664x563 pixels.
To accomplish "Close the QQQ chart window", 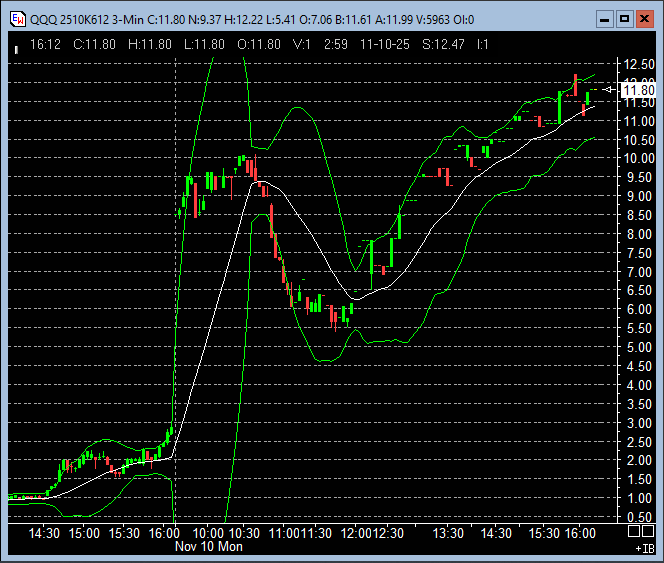I will (644, 17).
